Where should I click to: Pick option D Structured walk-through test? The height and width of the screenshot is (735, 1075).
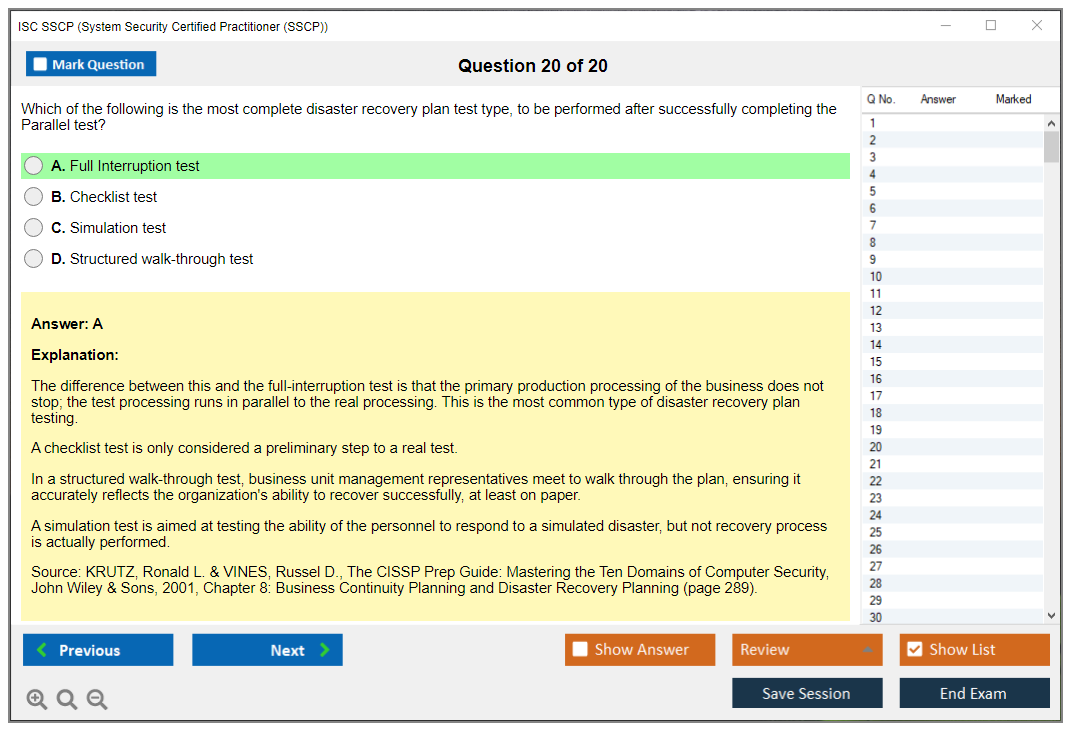(34, 259)
